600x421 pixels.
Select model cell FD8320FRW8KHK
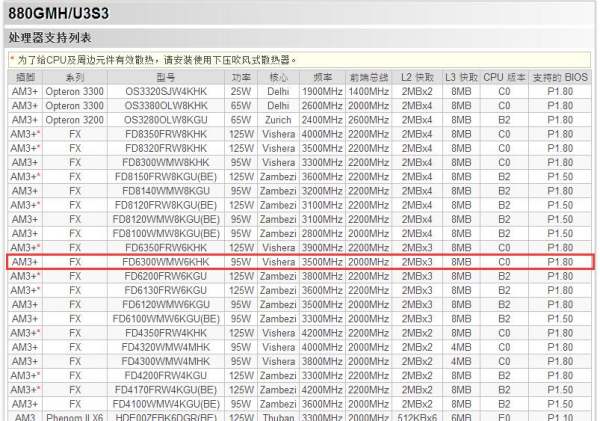(x=166, y=148)
